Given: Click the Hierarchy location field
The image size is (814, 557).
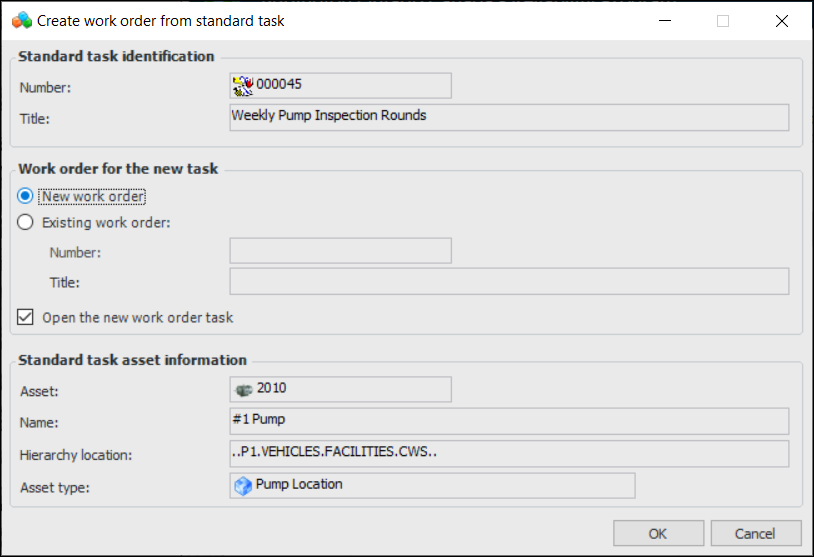Looking at the screenshot, I should 509,454.
